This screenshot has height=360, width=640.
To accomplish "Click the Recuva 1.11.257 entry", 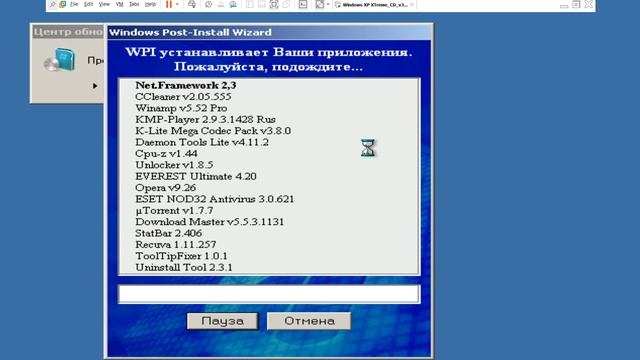I will tap(176, 245).
